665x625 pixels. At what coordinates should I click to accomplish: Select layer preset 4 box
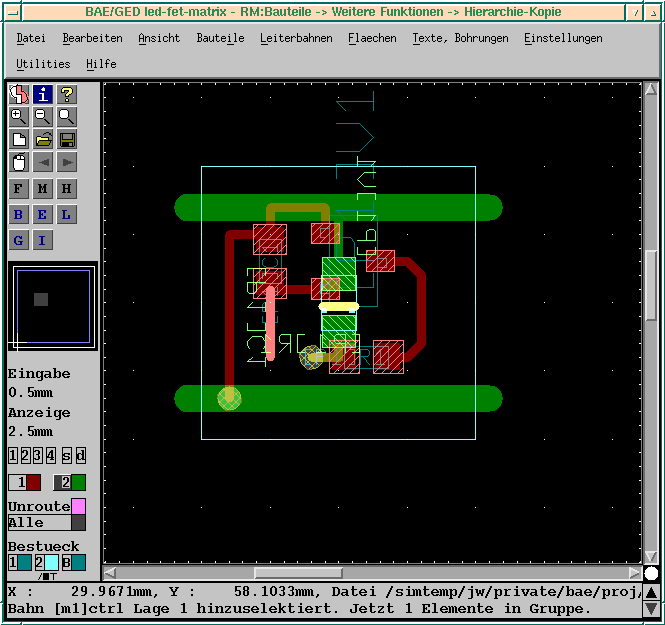coord(50,456)
